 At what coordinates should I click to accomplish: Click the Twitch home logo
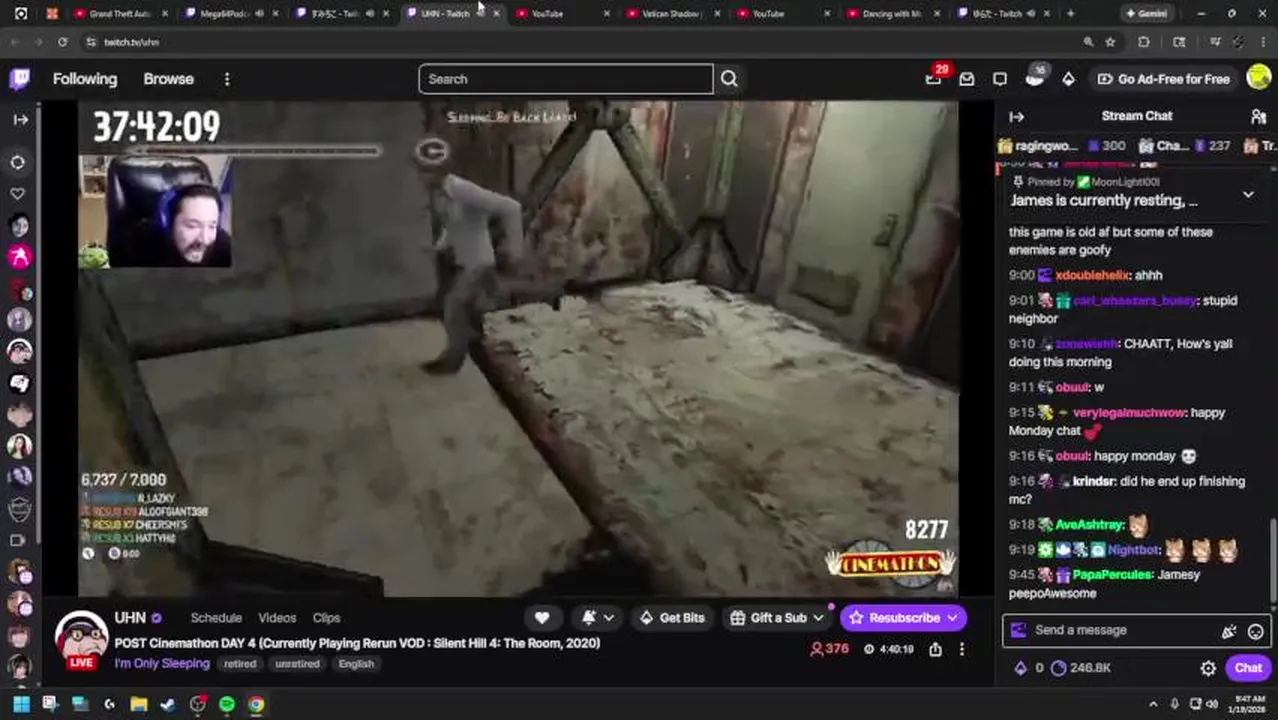tap(20, 79)
